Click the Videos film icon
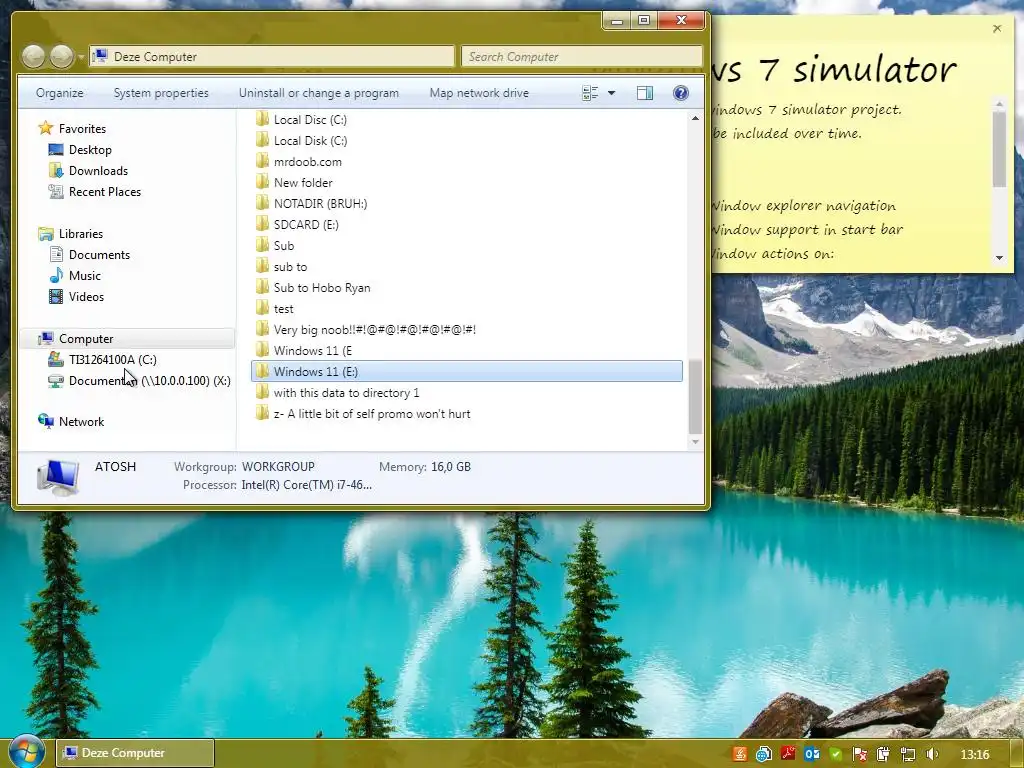The image size is (1024, 768). [56, 296]
